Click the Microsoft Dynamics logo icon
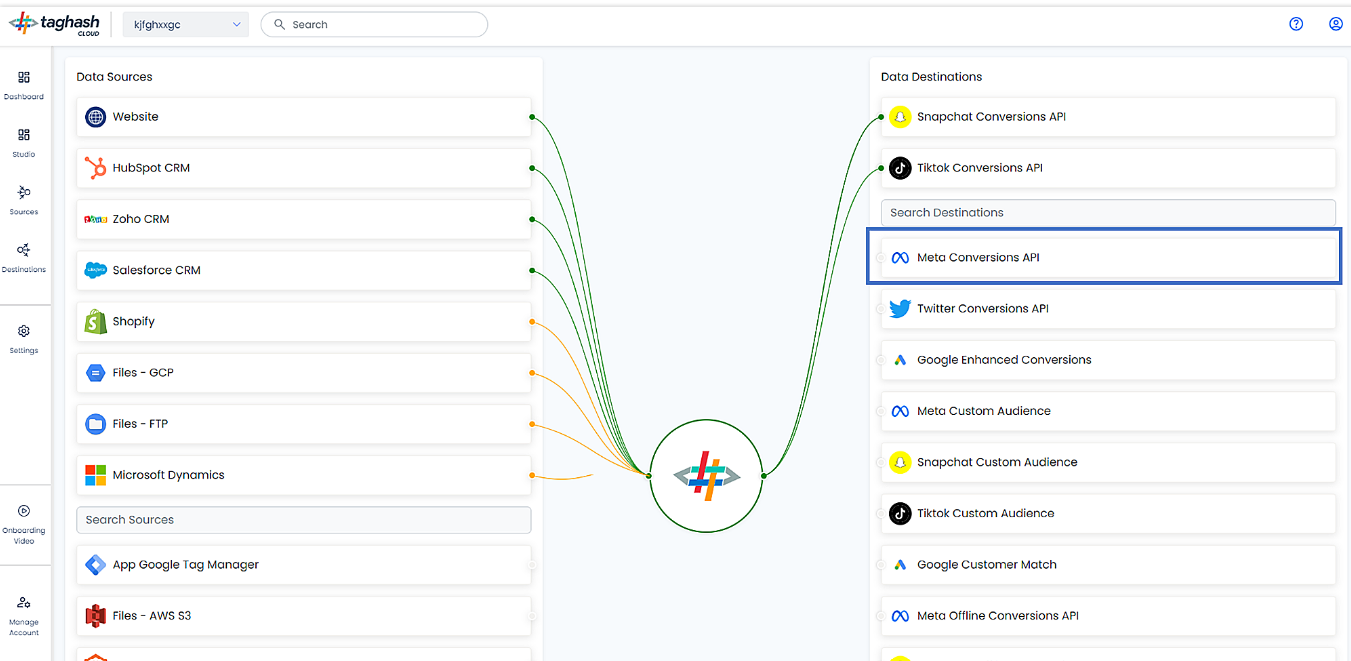Viewport: 1351px width, 661px height. pyautogui.click(x=95, y=475)
